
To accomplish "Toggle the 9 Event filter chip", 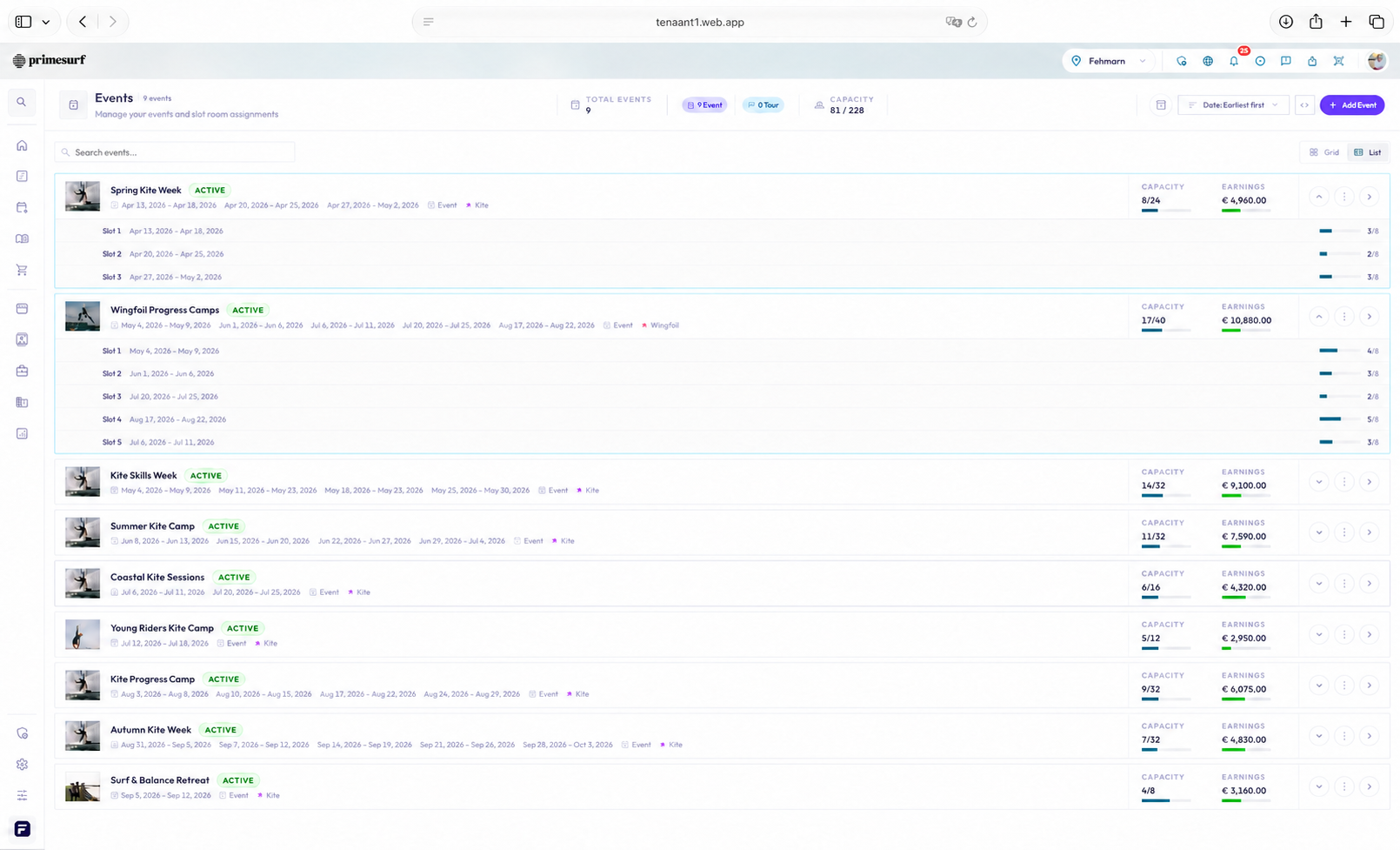I will pos(704,105).
